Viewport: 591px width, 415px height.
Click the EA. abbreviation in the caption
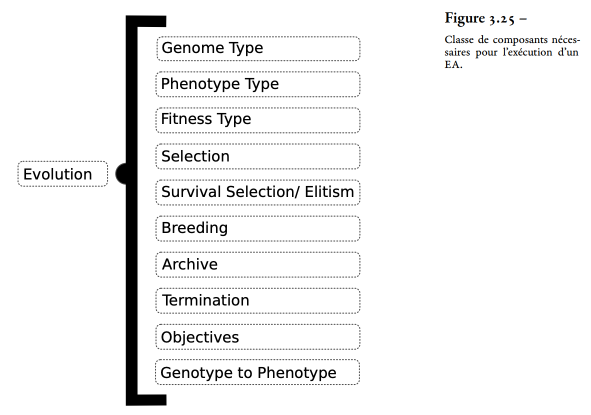pyautogui.click(x=453, y=64)
